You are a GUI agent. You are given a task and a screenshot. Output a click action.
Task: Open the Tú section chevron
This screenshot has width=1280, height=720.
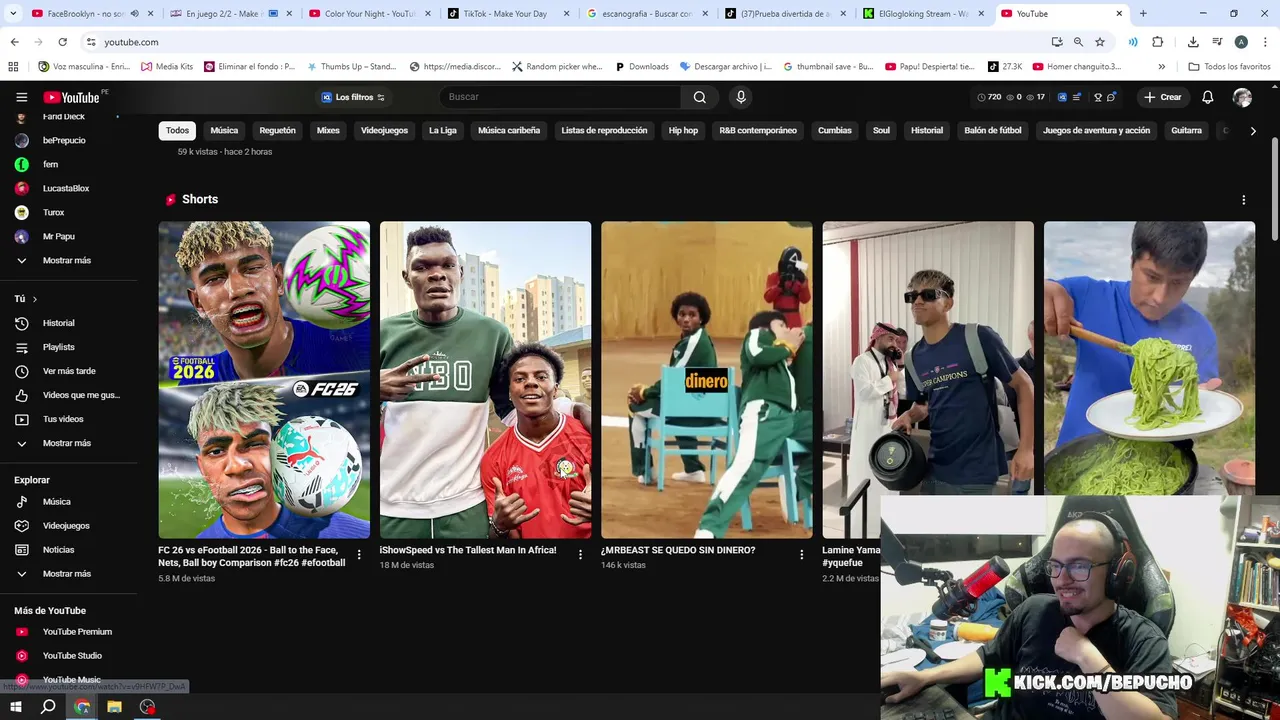(x=34, y=299)
